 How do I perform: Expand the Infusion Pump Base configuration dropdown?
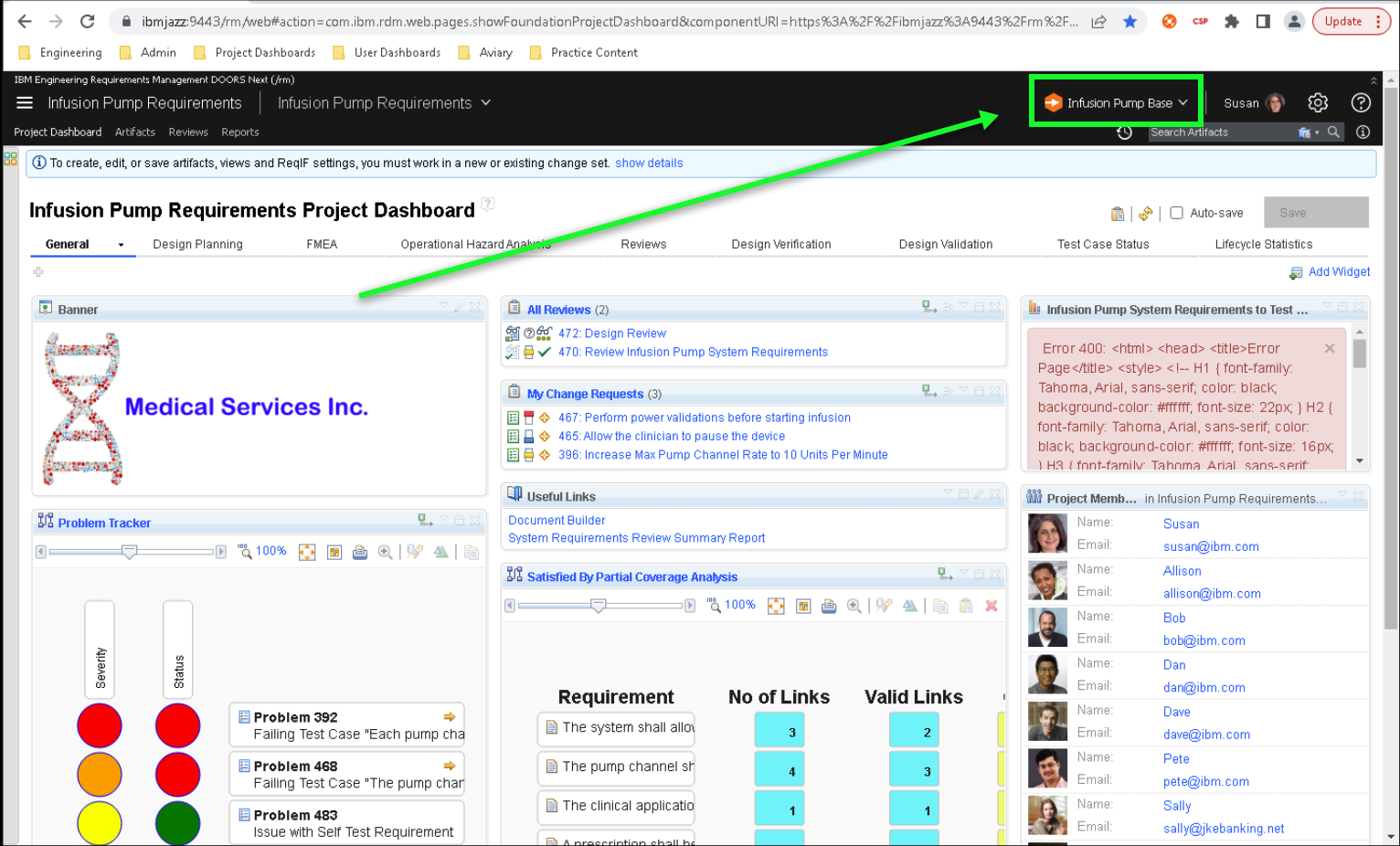tap(1117, 103)
